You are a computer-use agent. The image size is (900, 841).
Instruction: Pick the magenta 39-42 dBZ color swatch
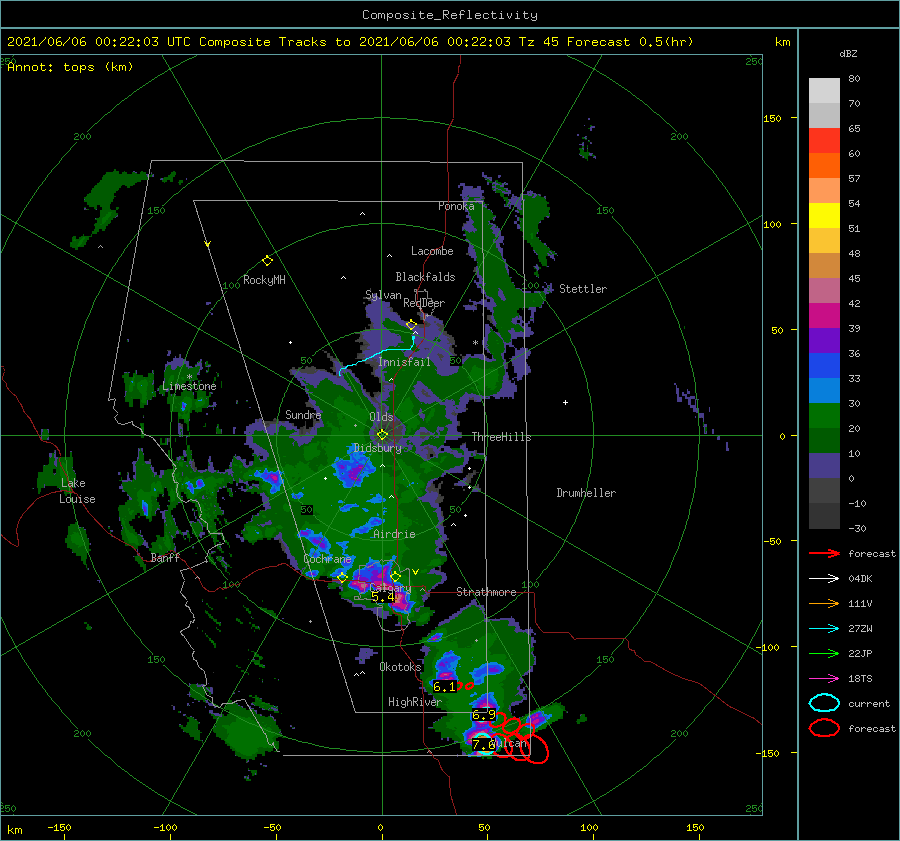pos(824,316)
